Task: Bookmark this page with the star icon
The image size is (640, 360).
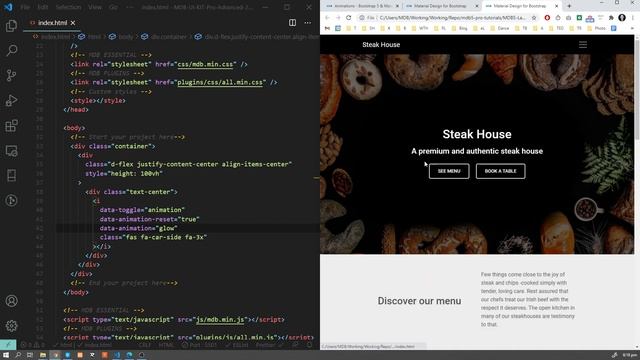Action: point(534,18)
